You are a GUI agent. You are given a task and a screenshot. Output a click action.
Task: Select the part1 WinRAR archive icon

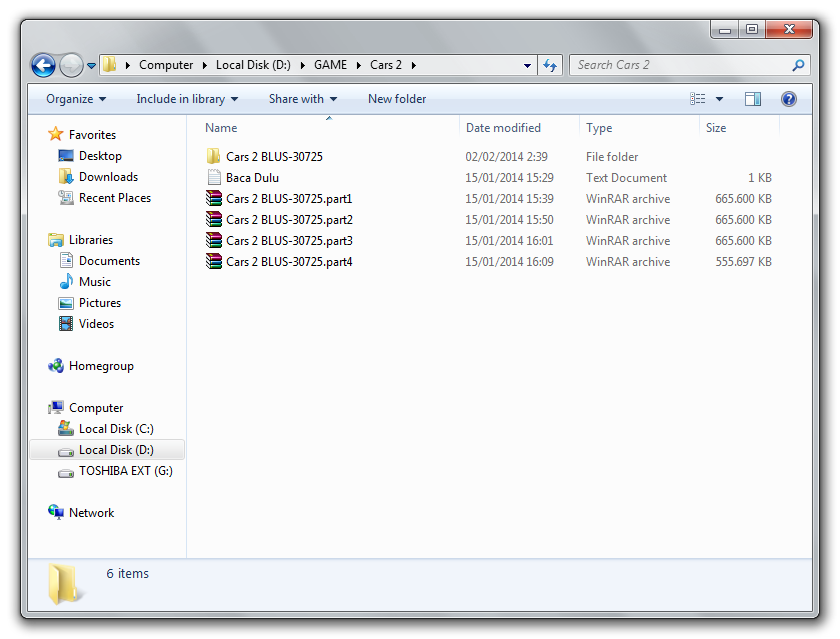point(214,198)
